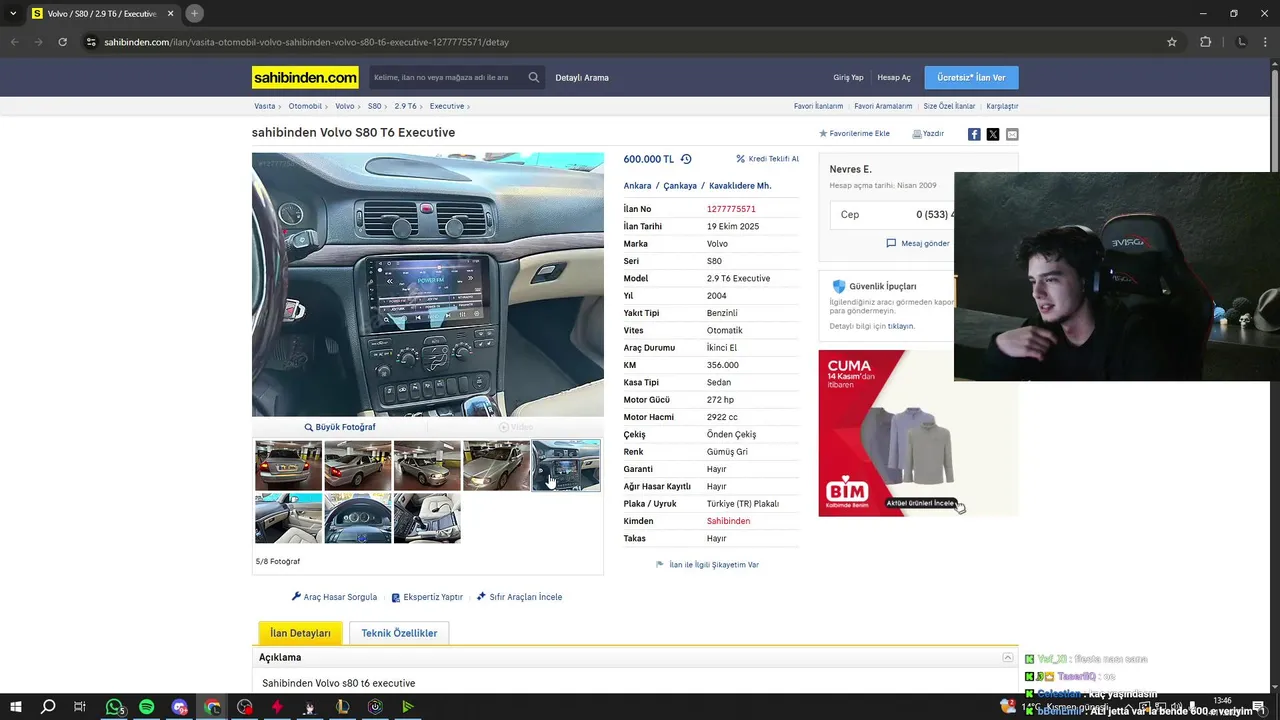Select fourth thumbnail front car photo
The width and height of the screenshot is (1280, 720).
[496, 465]
